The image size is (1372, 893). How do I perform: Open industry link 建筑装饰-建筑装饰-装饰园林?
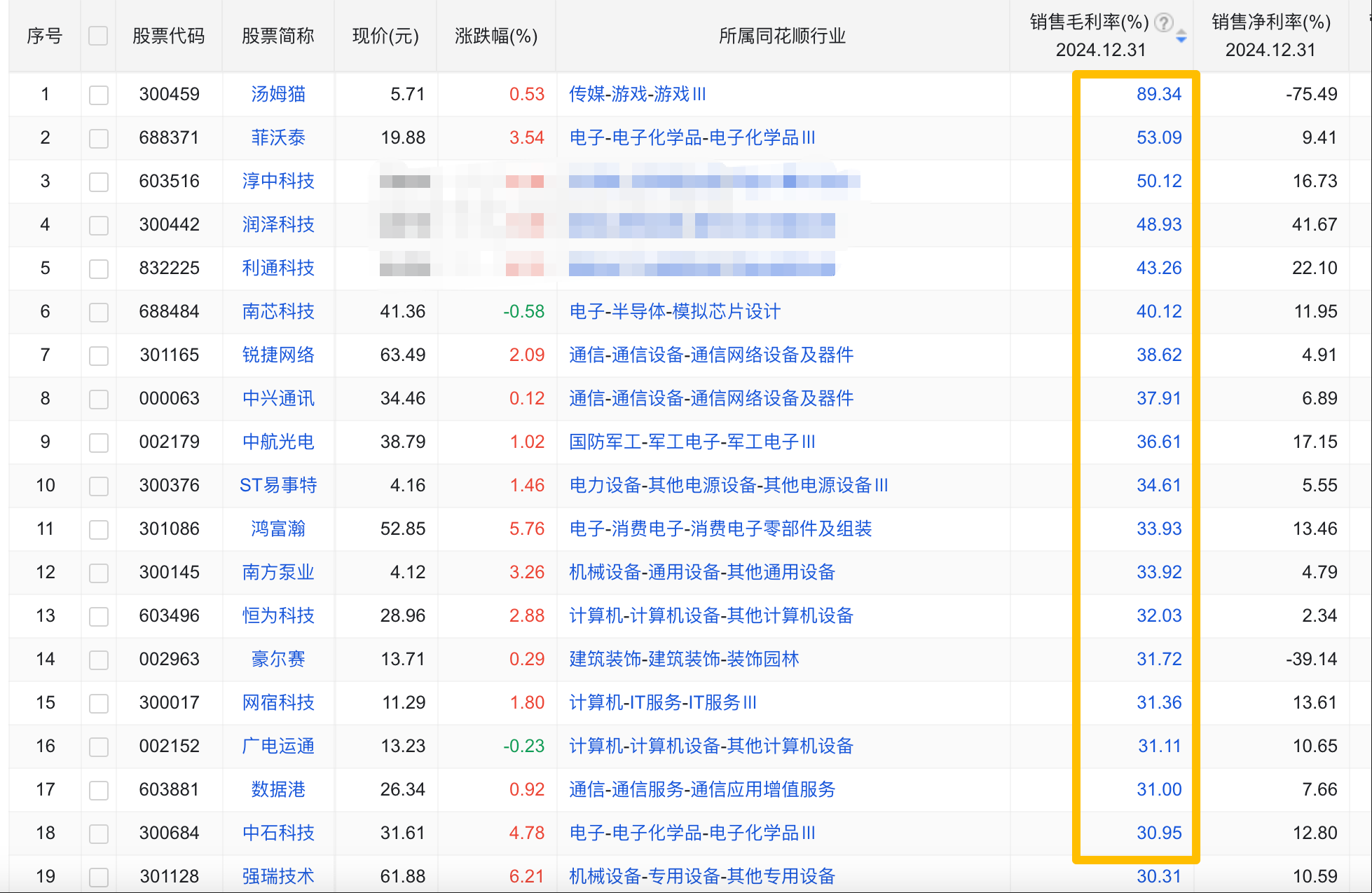684,659
